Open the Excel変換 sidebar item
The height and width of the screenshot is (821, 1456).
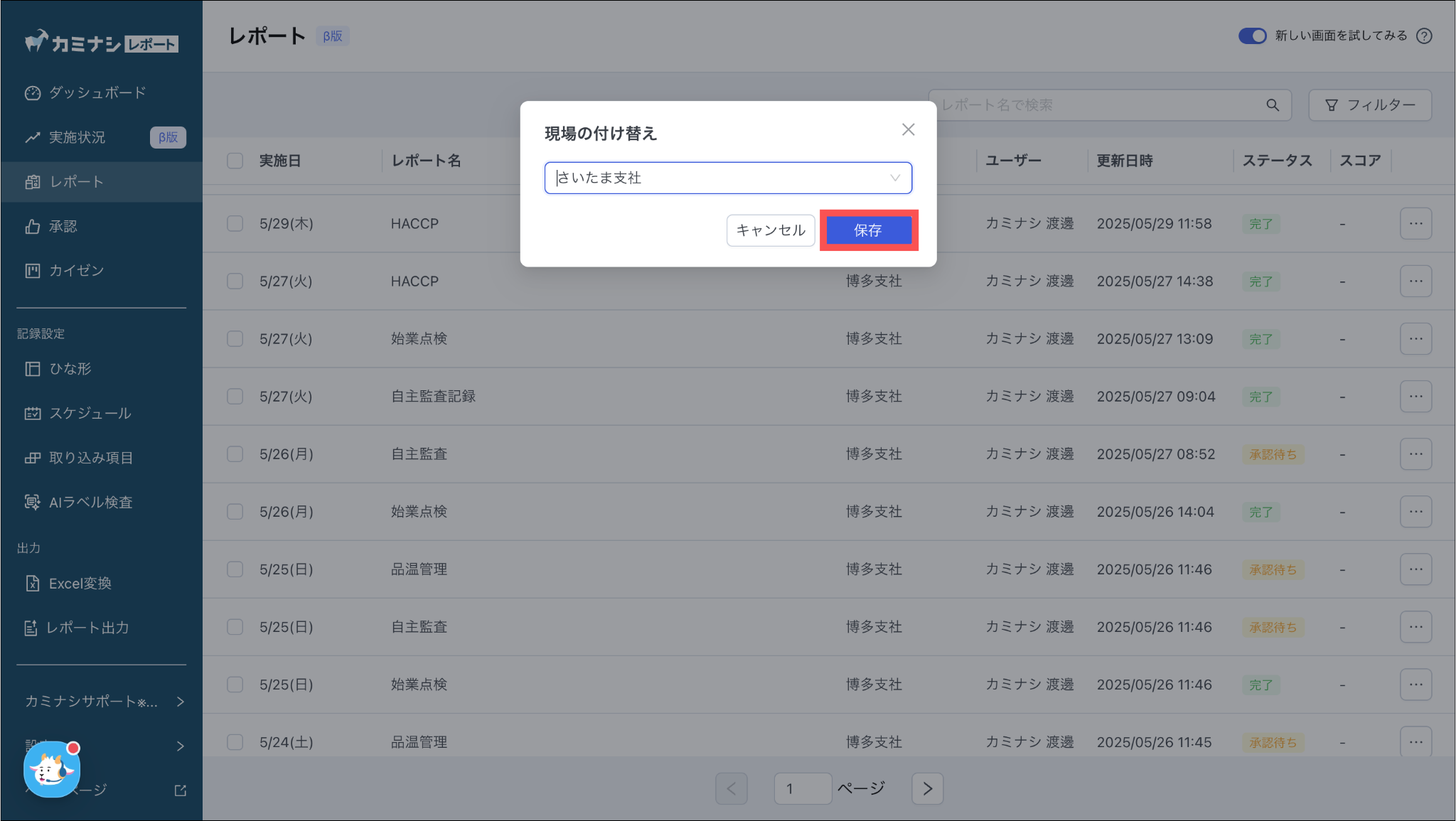point(80,584)
